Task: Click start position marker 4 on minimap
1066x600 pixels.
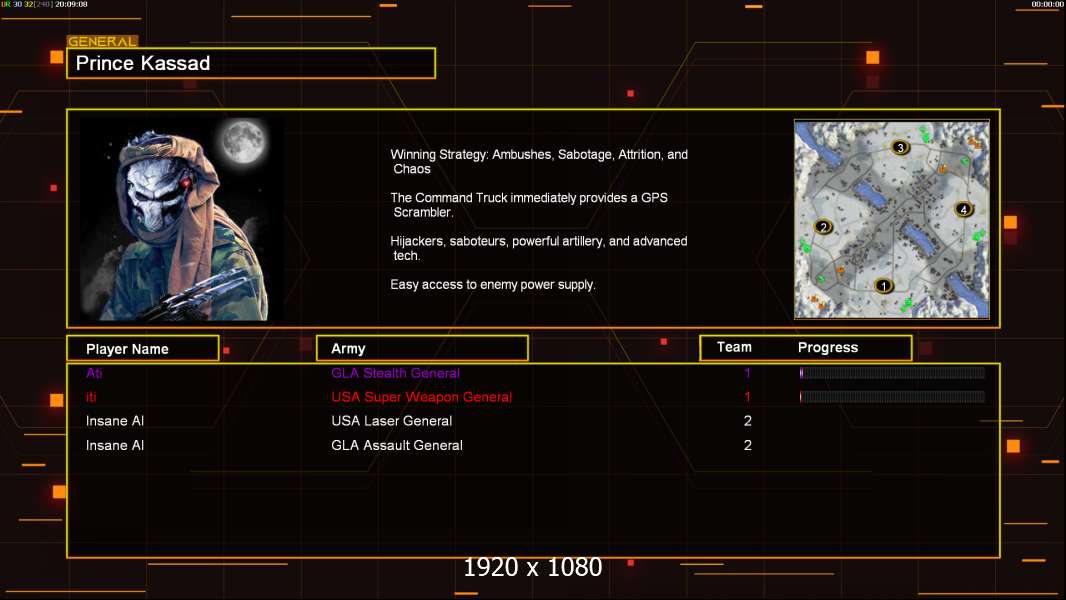Action: [963, 209]
